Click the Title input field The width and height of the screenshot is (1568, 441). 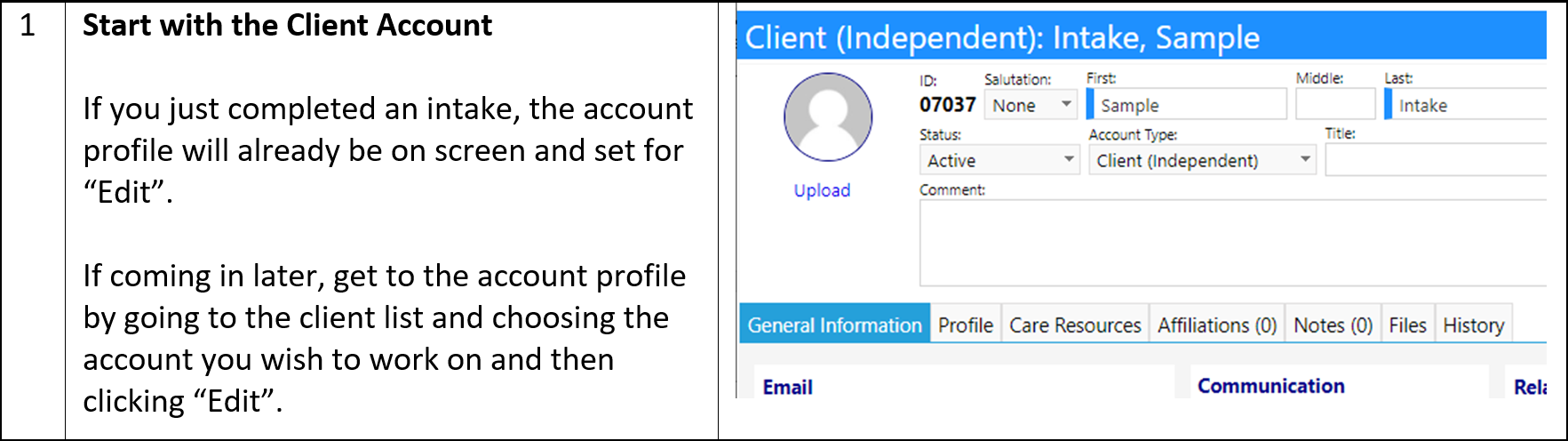tap(1436, 160)
